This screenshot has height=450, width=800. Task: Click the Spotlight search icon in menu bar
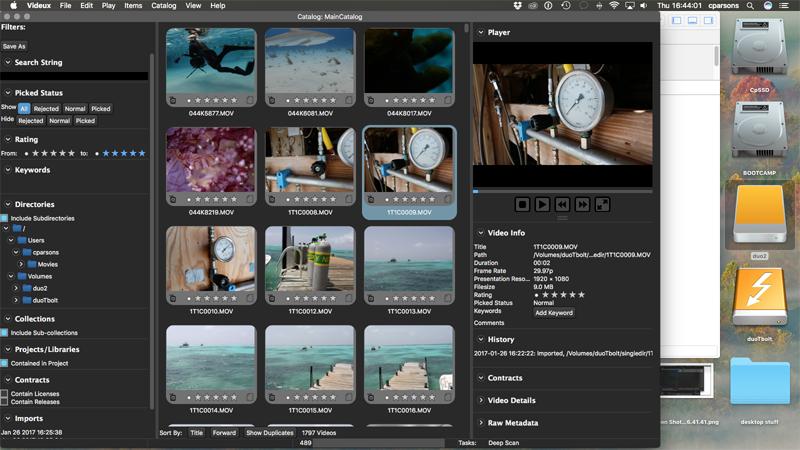coord(747,6)
